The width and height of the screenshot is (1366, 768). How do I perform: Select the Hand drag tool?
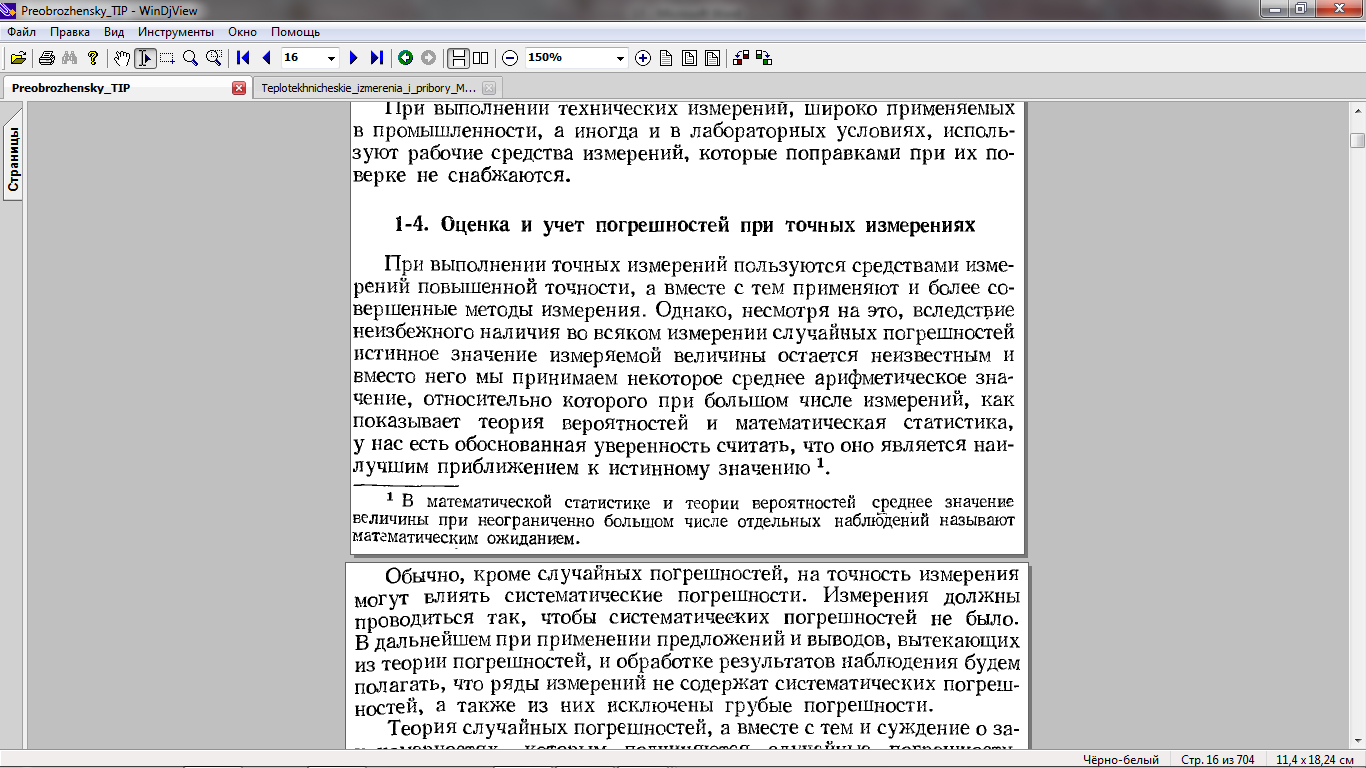point(122,58)
